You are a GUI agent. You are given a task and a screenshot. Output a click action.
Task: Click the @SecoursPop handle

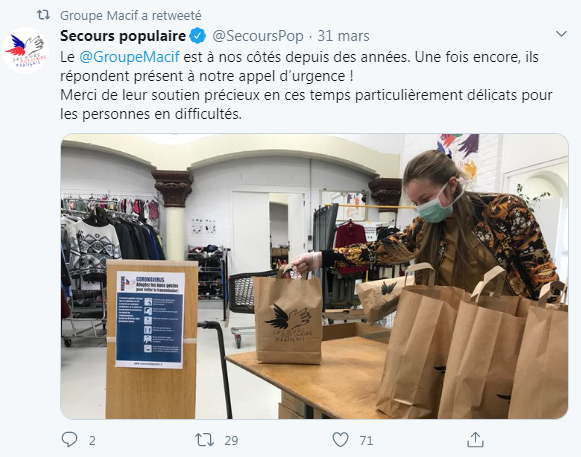pyautogui.click(x=258, y=36)
